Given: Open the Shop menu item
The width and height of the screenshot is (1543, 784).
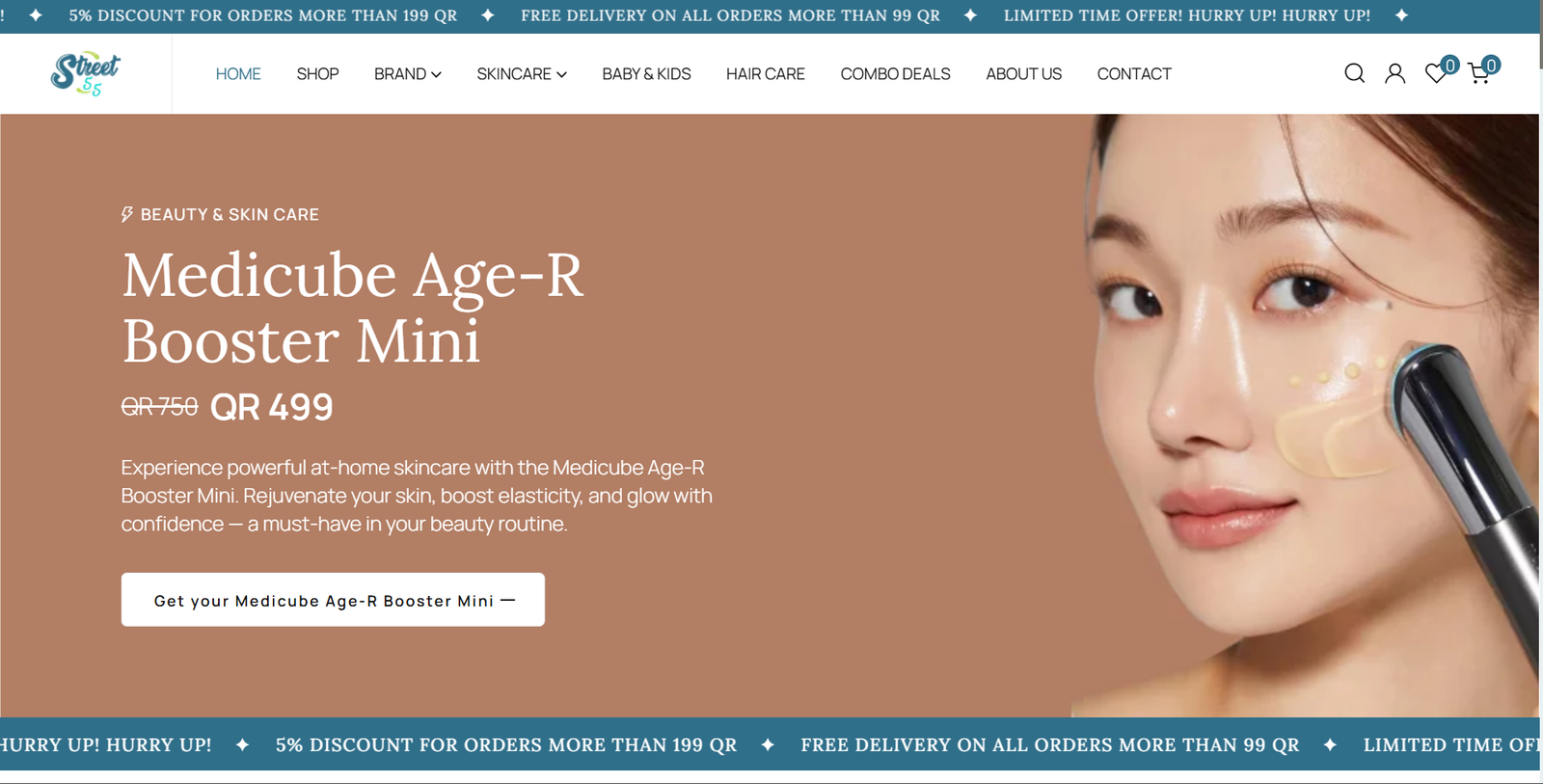Looking at the screenshot, I should (x=317, y=74).
